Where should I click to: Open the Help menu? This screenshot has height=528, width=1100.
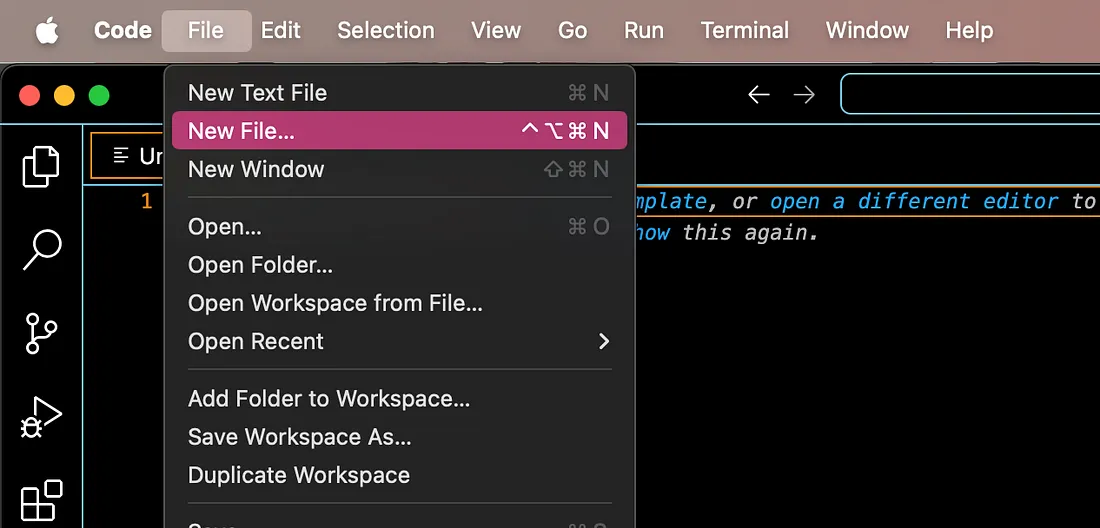[970, 31]
